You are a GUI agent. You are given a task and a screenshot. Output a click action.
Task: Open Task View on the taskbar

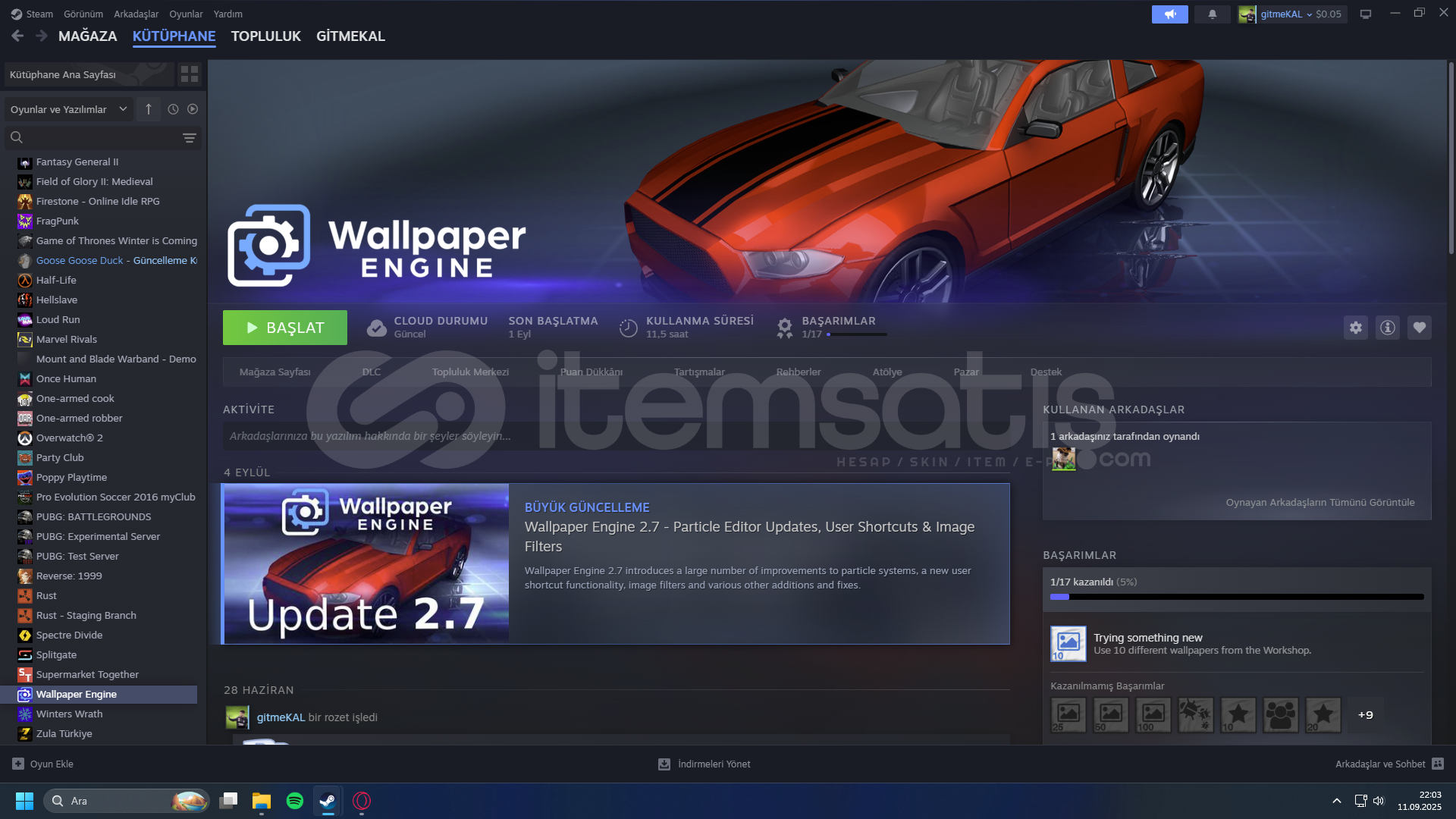tap(228, 801)
